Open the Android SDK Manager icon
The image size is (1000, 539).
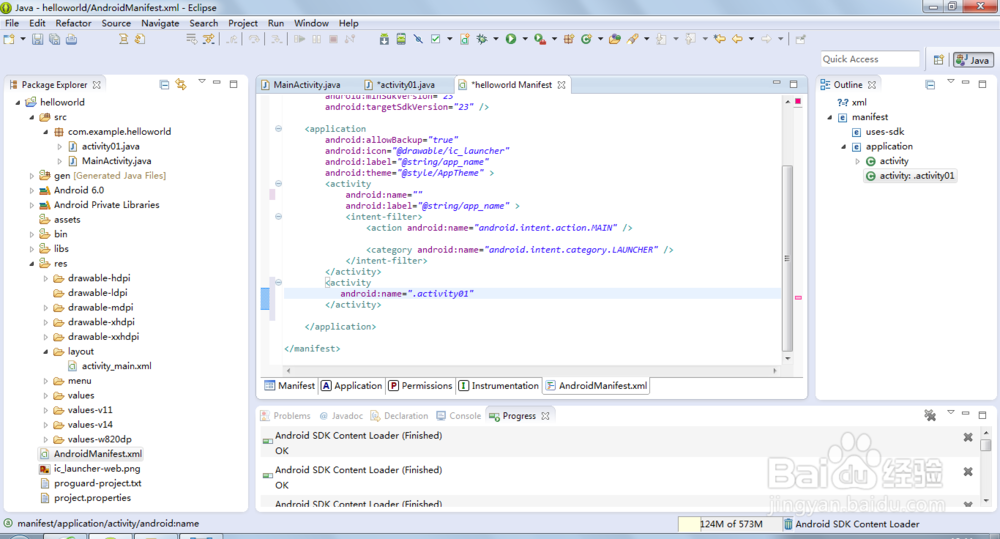coord(384,40)
